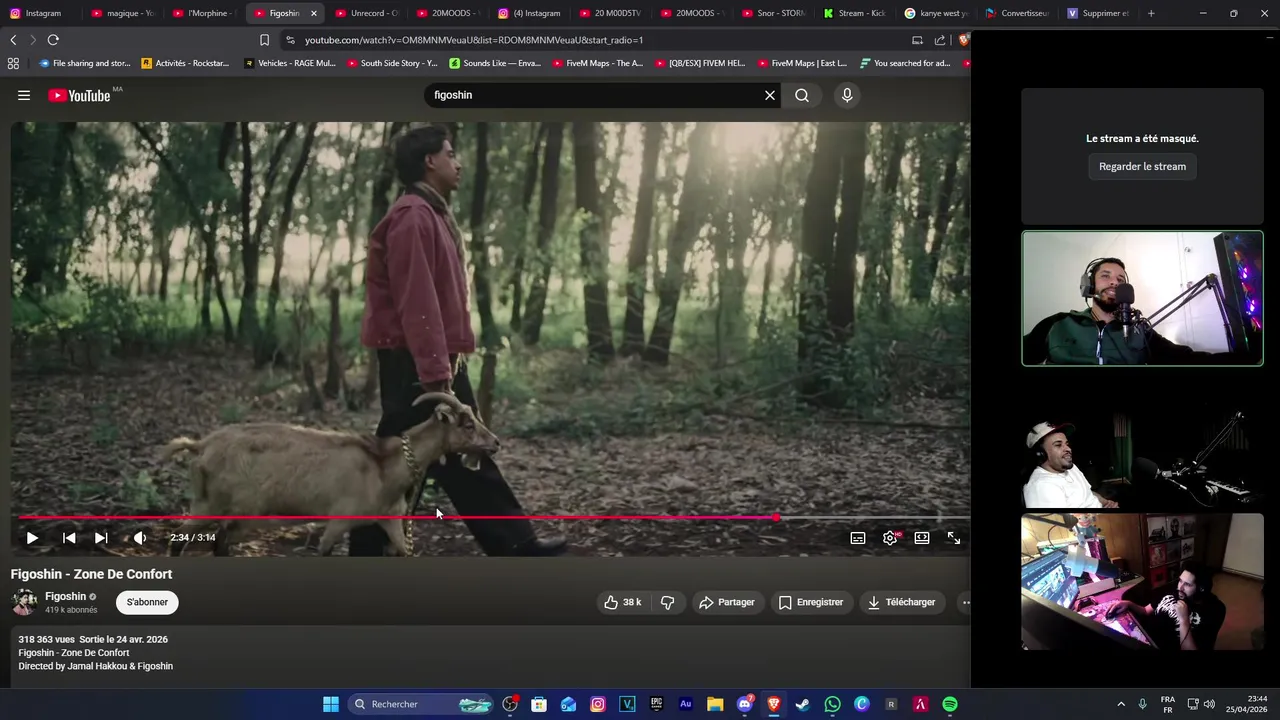Open Adobe Audition from taskbar
Viewport: 1280px width, 720px height.
(x=685, y=704)
